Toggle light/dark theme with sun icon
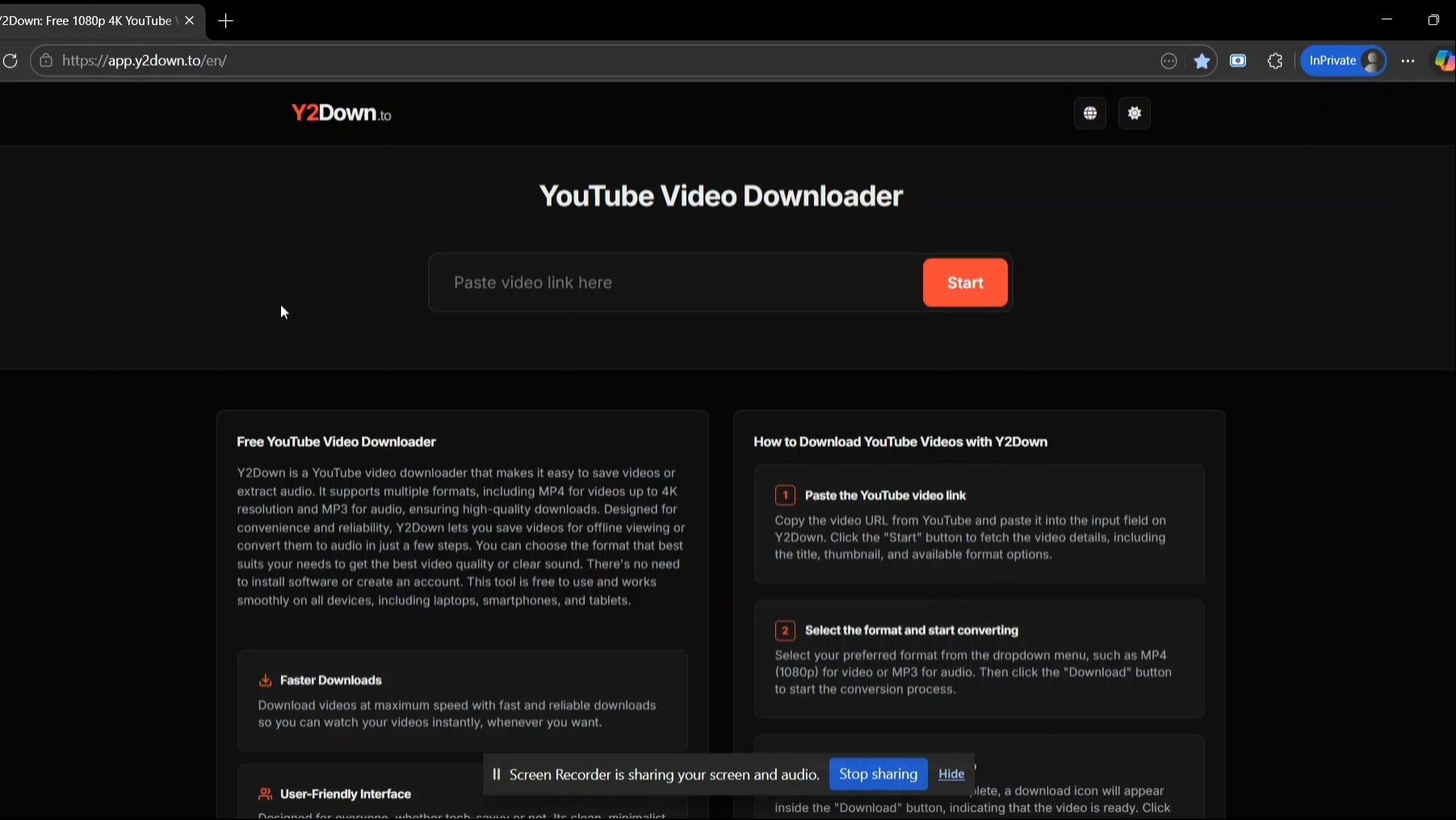The image size is (1456, 820). [1134, 113]
